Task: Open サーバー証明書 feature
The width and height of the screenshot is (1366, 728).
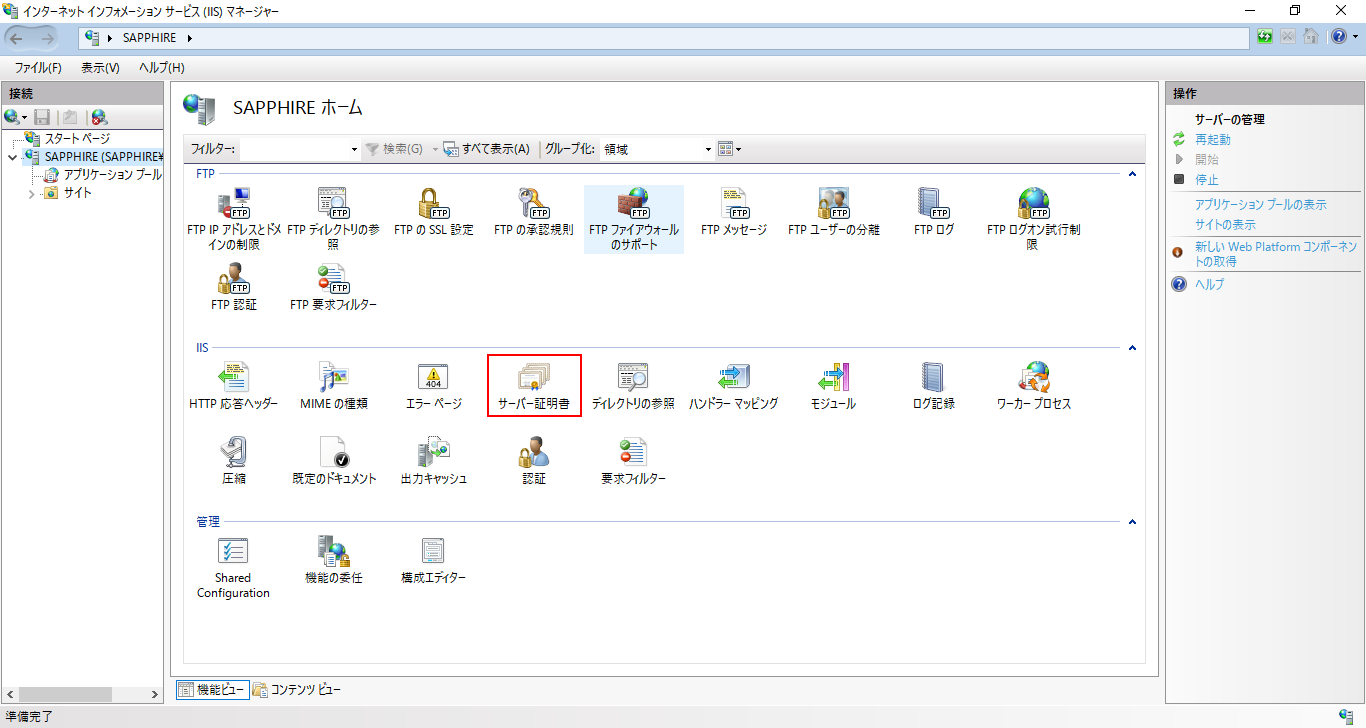Action: (534, 387)
